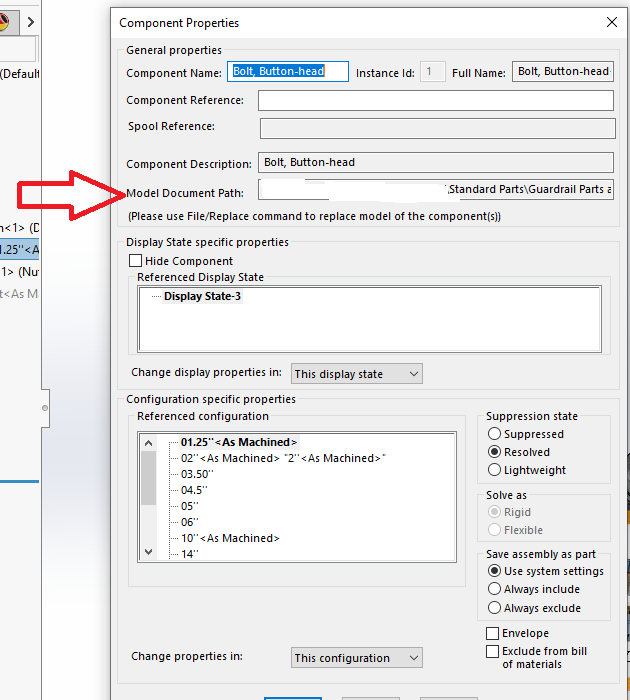Select the 03.50'' configuration
The image size is (630, 700).
click(x=198, y=474)
